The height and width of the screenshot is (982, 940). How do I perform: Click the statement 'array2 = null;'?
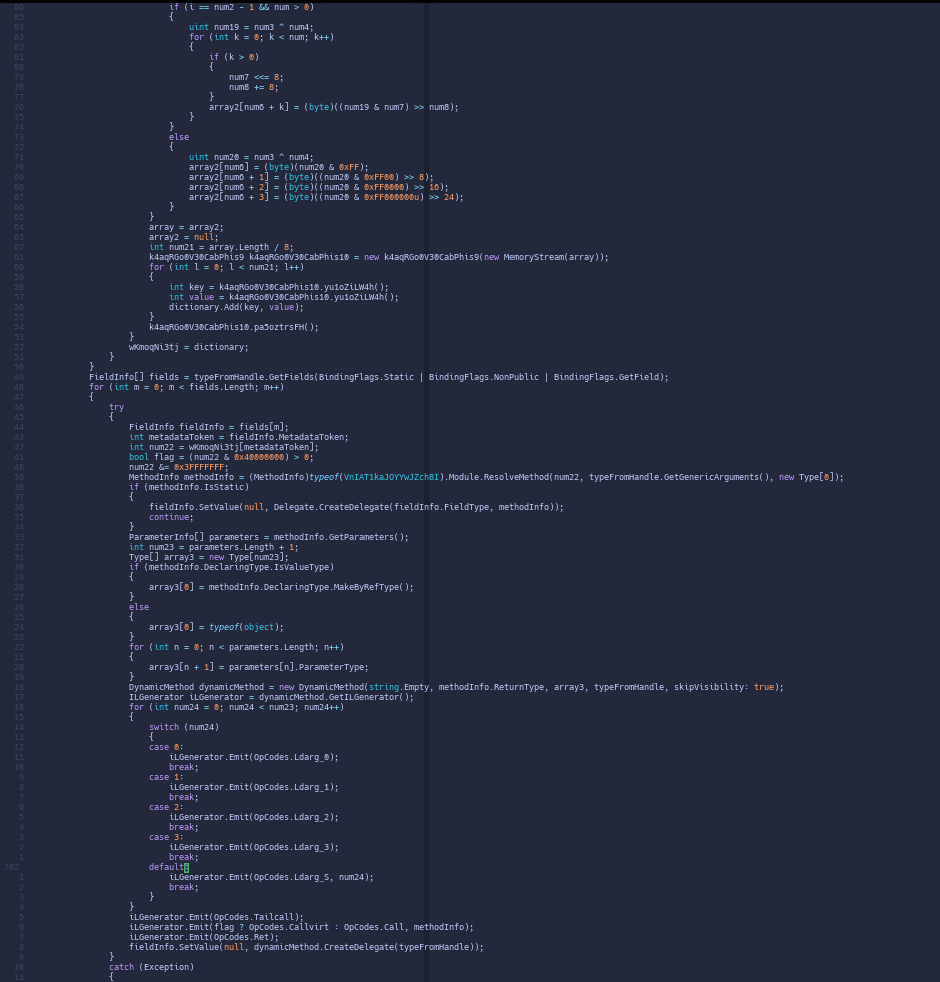click(183, 237)
